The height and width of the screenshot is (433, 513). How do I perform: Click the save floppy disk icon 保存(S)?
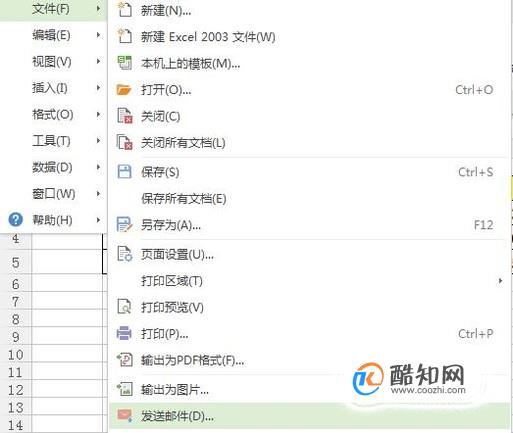click(124, 172)
